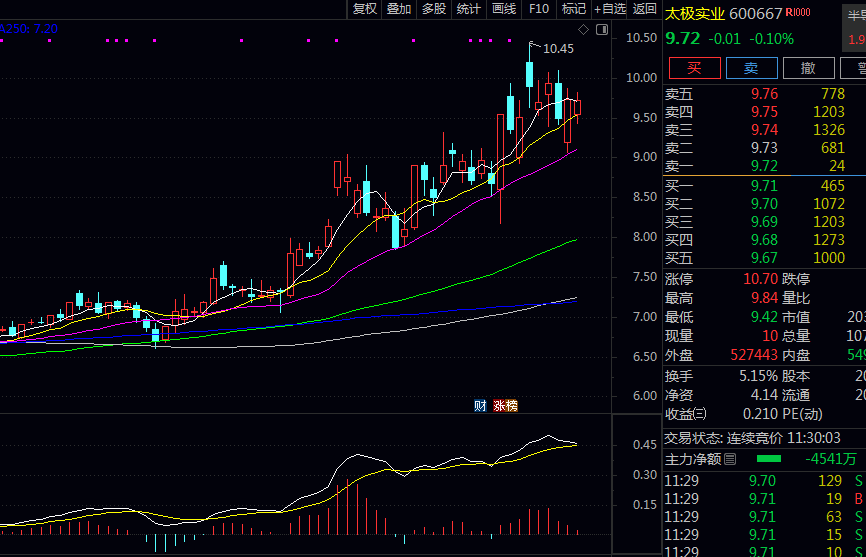The height and width of the screenshot is (557, 866).
Task: Open F10 company information
Action: [x=539, y=9]
